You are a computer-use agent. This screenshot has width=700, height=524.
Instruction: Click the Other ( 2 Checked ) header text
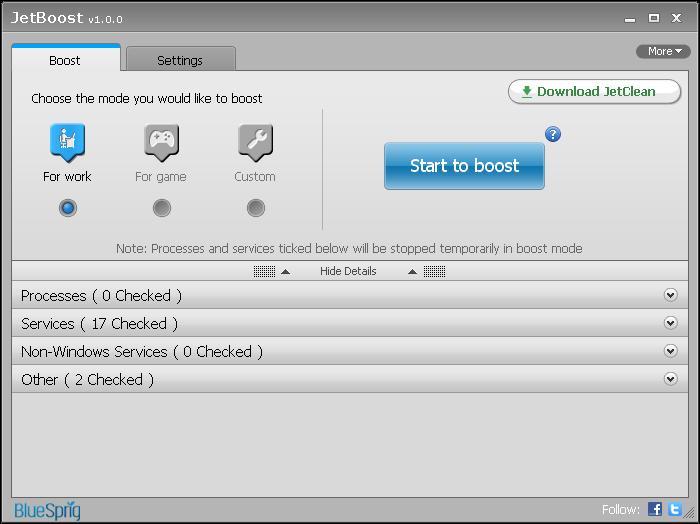tap(88, 380)
